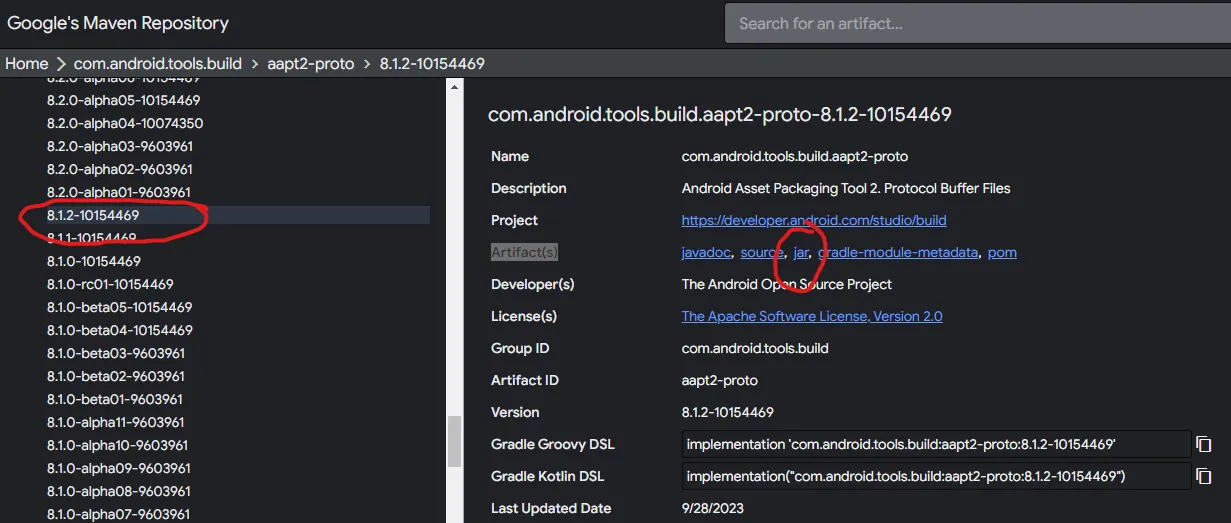Copy the Gradle Kotlin DSL snippet

point(1204,476)
